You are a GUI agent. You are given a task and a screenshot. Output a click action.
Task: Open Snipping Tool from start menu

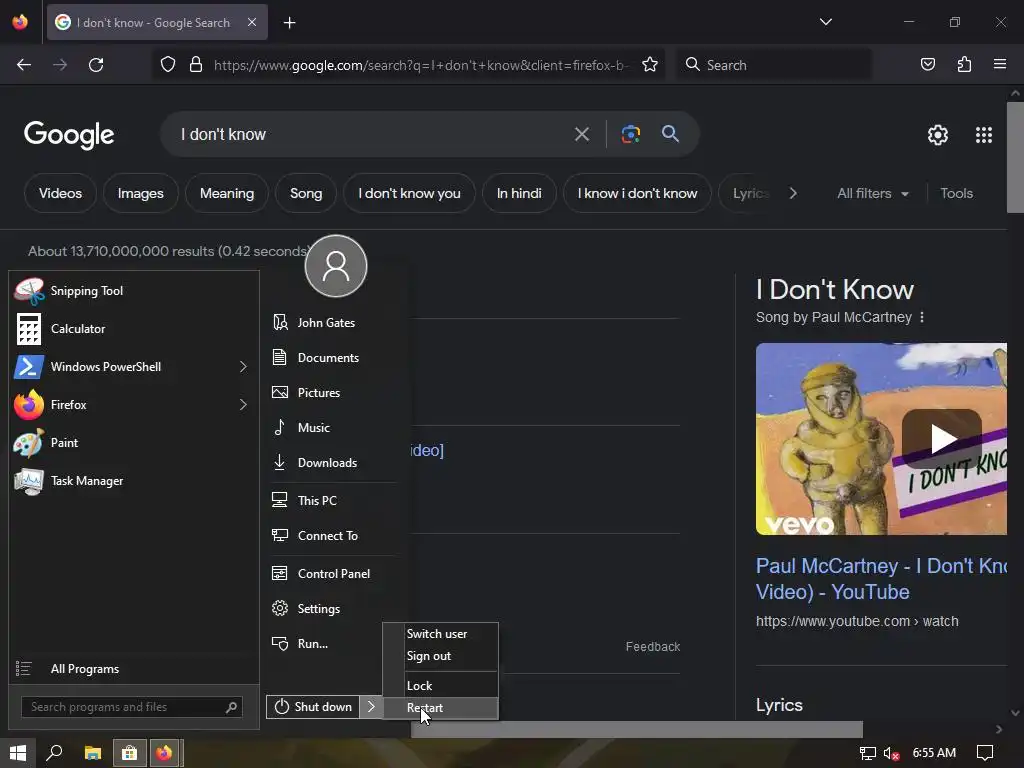[x=134, y=291]
